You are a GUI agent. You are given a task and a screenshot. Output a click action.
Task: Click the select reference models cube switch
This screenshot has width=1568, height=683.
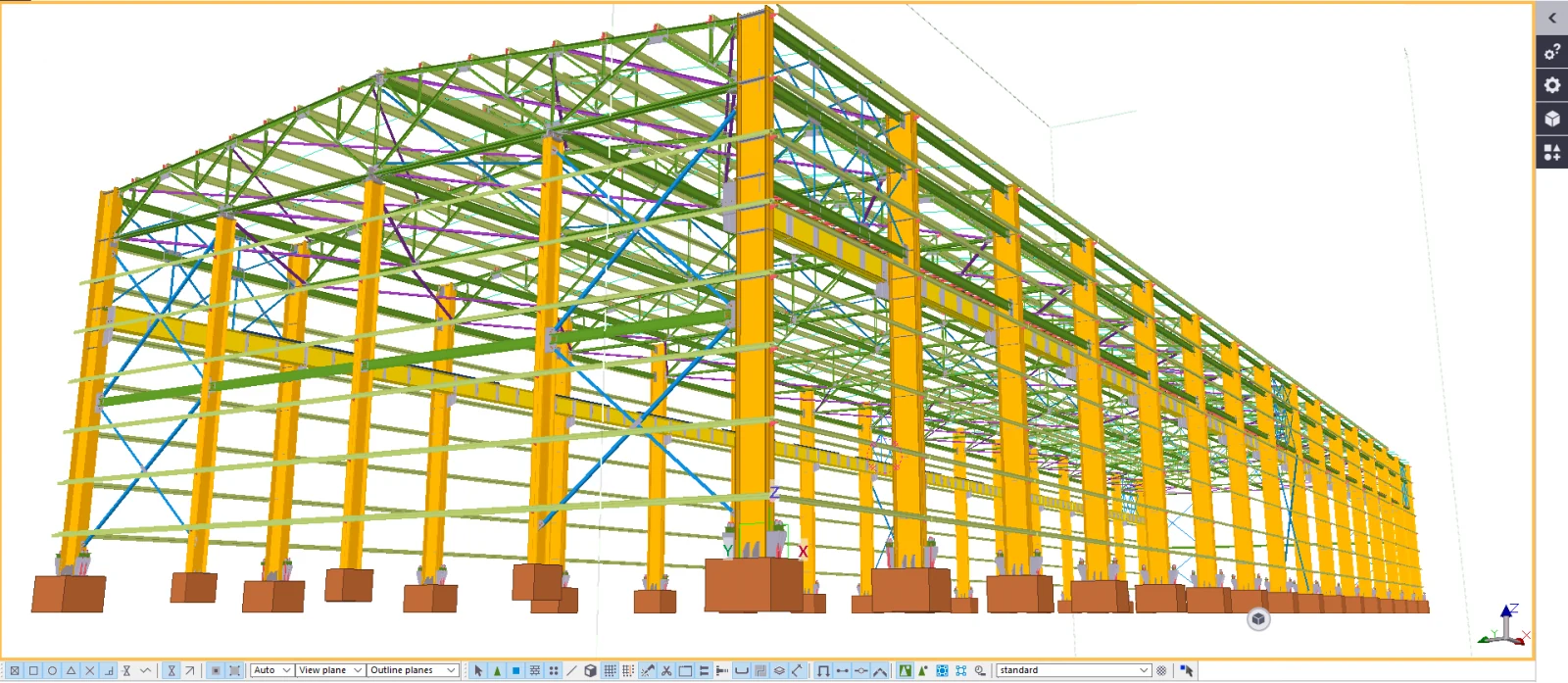tap(590, 670)
